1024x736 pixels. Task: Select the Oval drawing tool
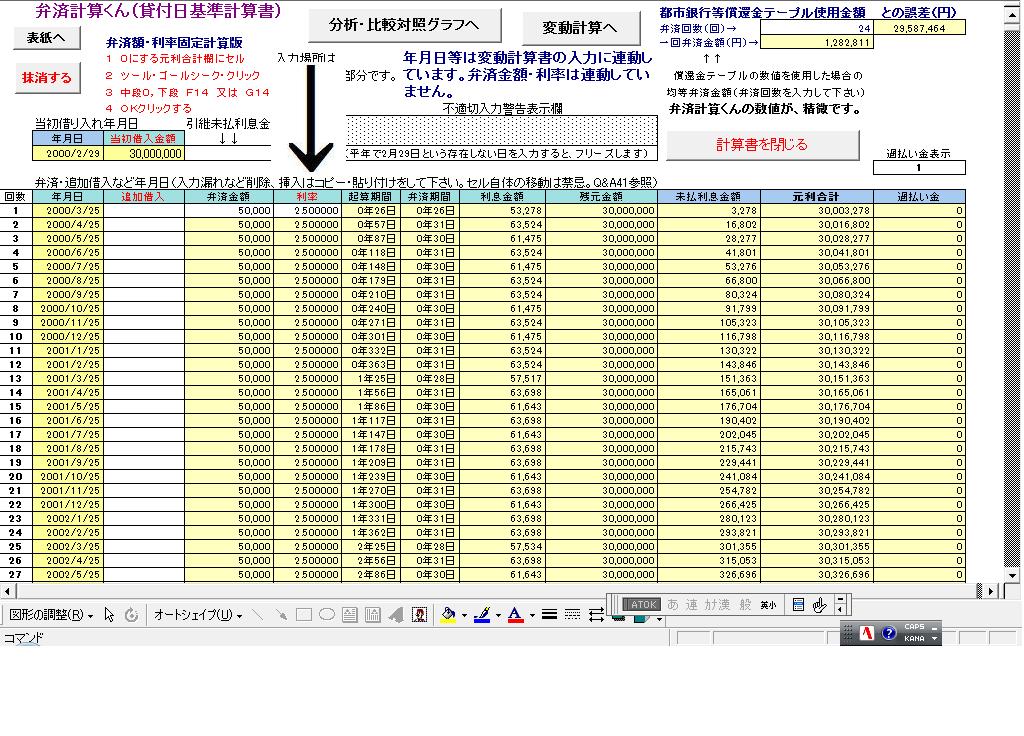[x=327, y=615]
